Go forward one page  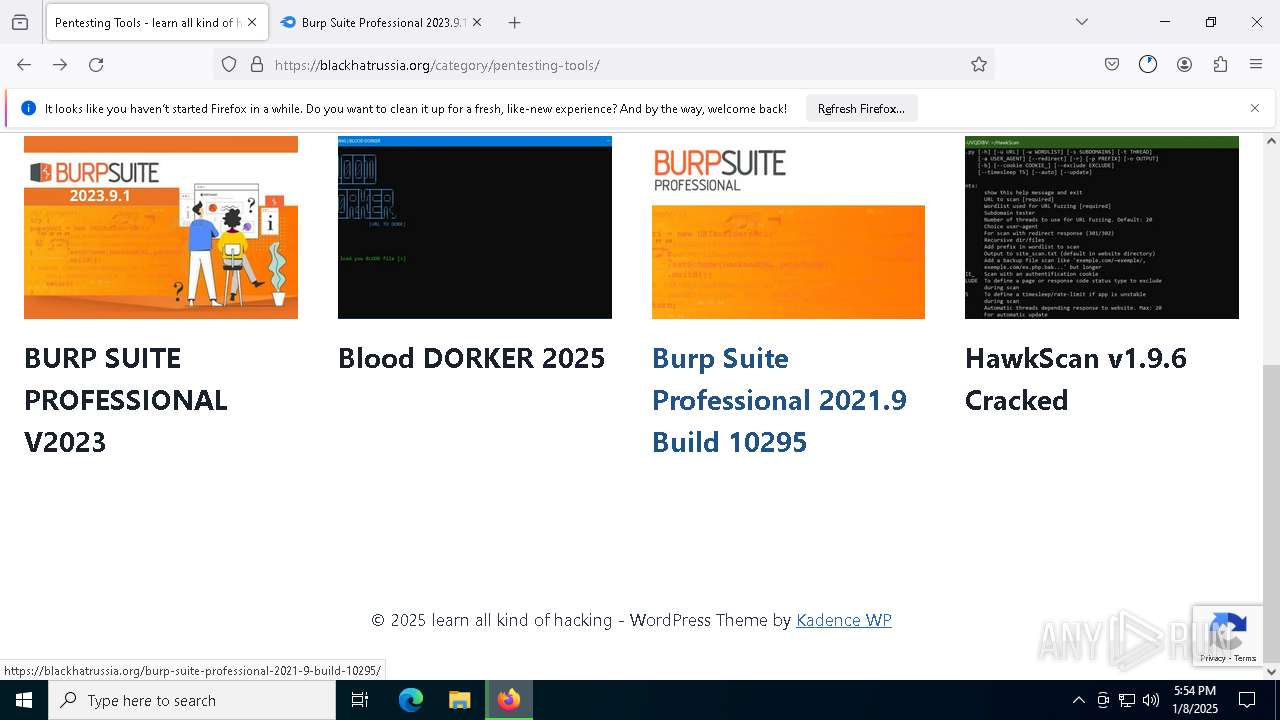pyautogui.click(x=60, y=65)
